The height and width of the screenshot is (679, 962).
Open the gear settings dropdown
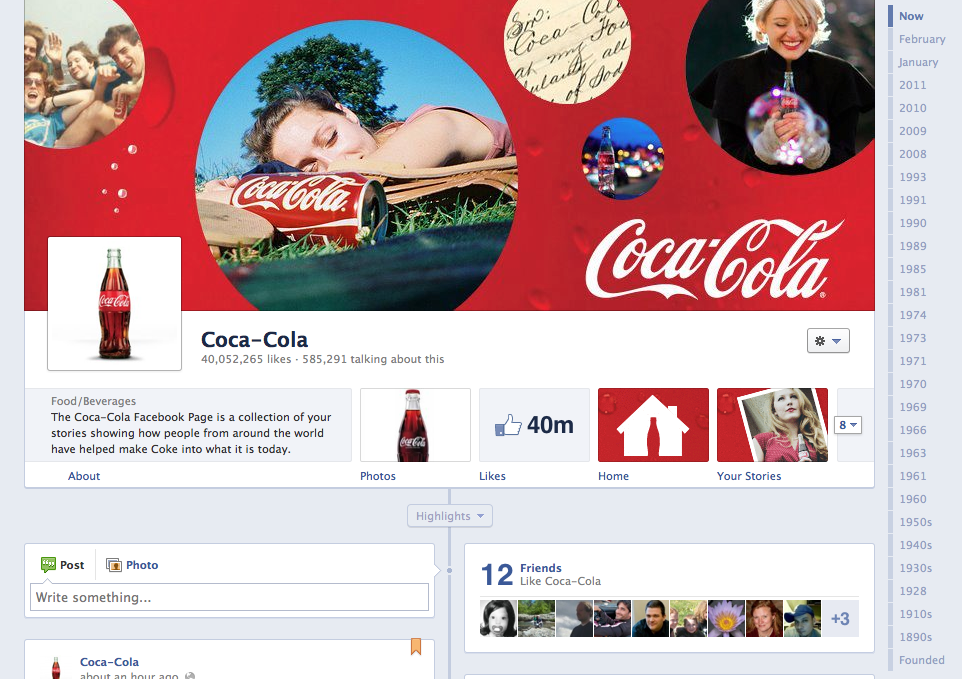tap(827, 341)
